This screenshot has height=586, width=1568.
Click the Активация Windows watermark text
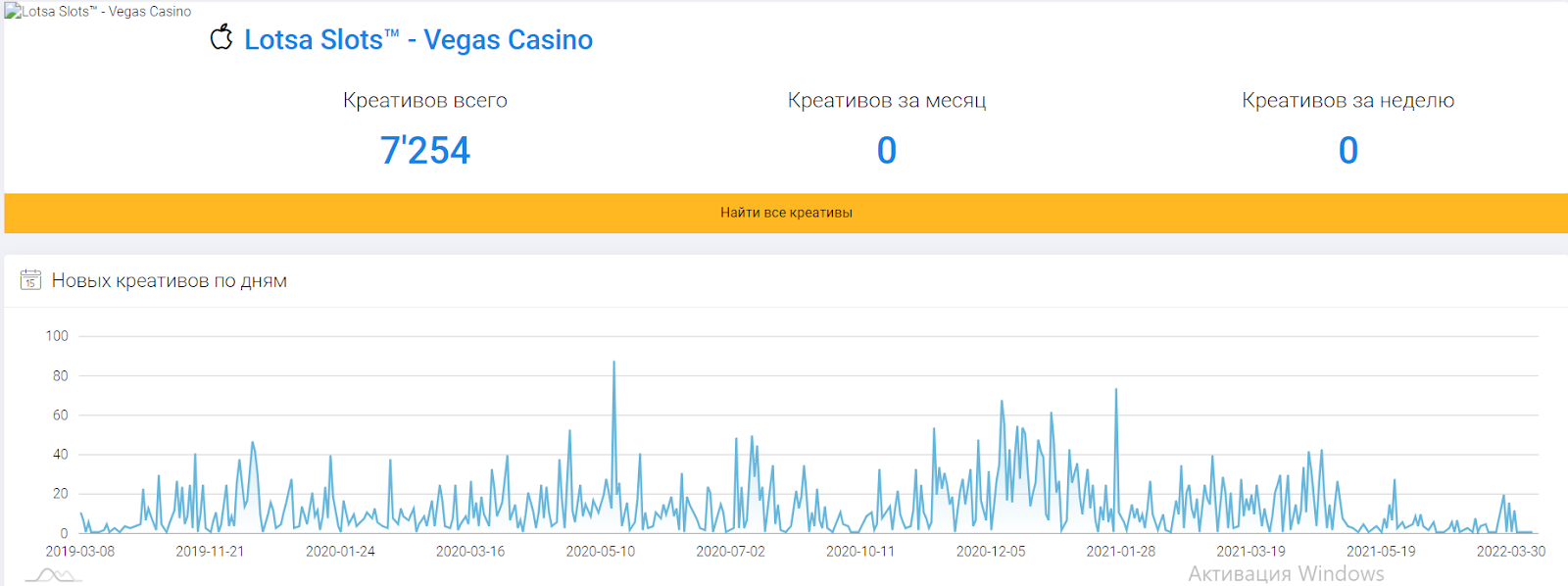(x=1286, y=573)
